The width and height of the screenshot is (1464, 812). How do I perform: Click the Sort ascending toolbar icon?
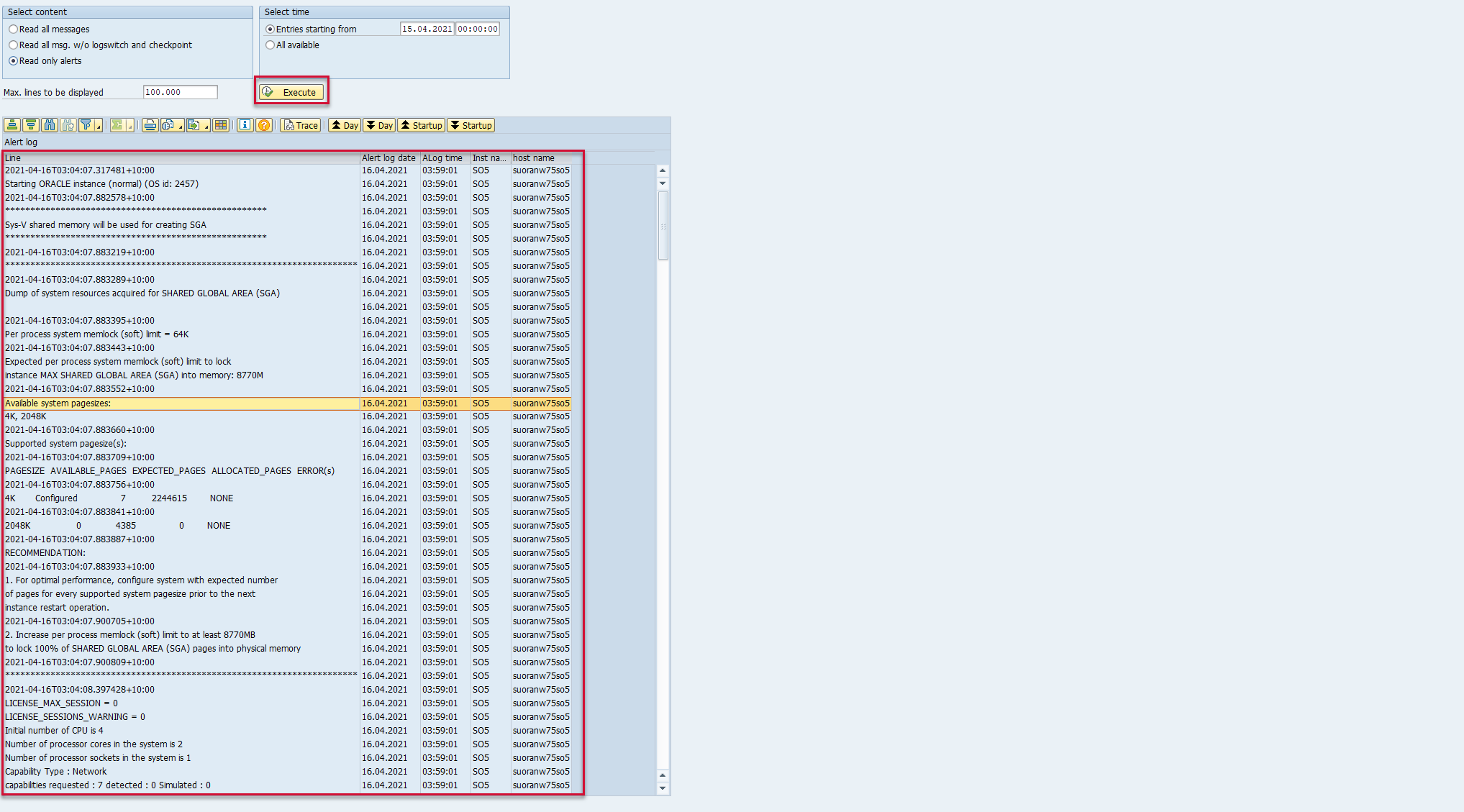pos(12,125)
